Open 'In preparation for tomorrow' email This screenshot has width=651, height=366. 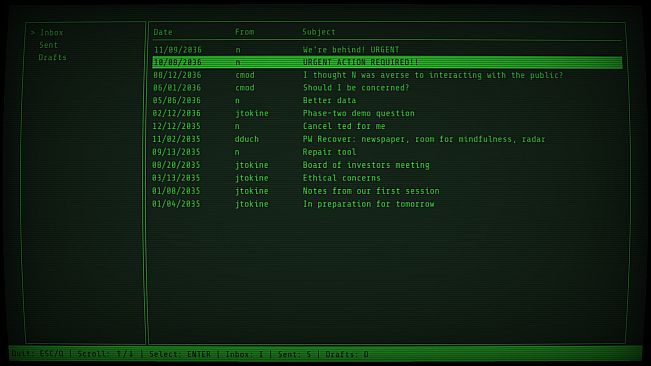[x=387, y=204]
